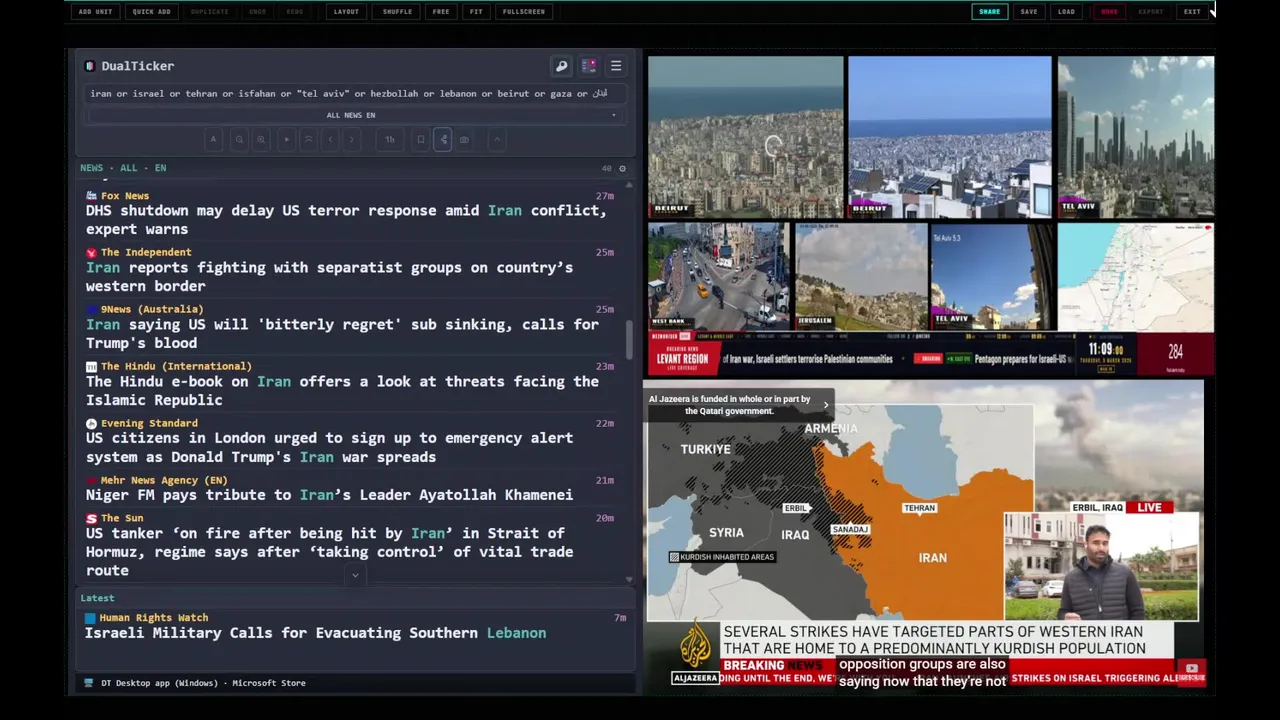Click the camera snapshot icon
Screen dimensions: 1280x720
coord(464,140)
